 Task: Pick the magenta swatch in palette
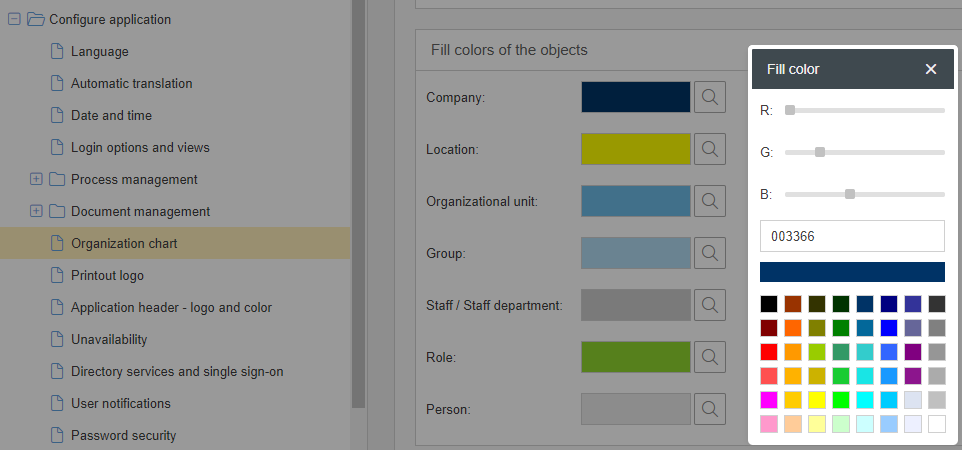coord(768,400)
